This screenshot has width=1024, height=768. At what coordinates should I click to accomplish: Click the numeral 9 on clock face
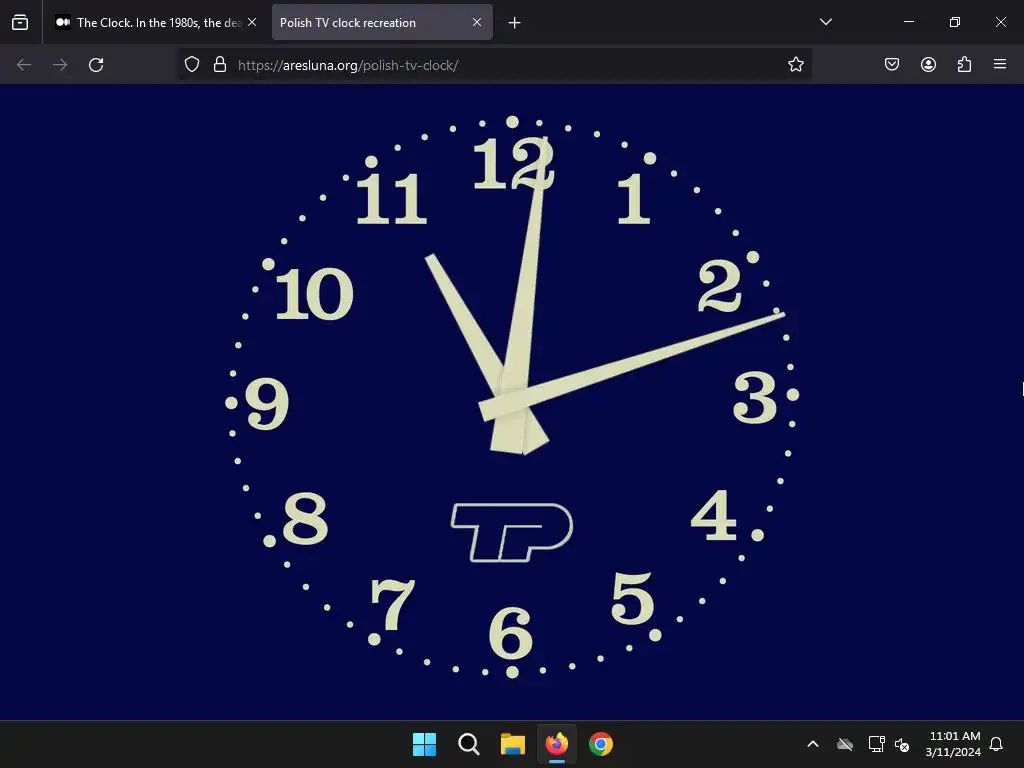(x=267, y=403)
